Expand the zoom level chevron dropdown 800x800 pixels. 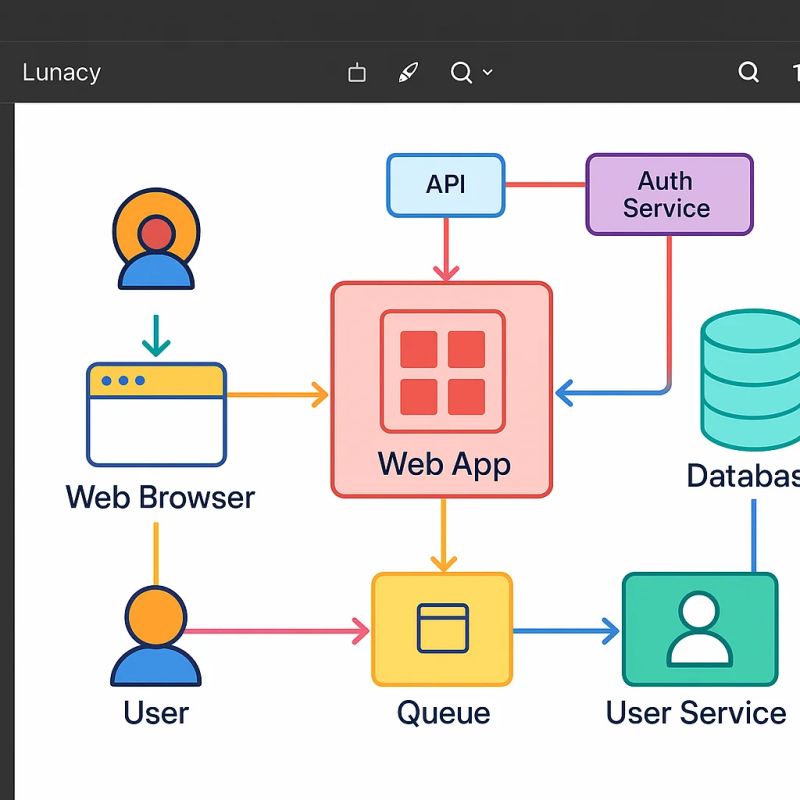(487, 72)
